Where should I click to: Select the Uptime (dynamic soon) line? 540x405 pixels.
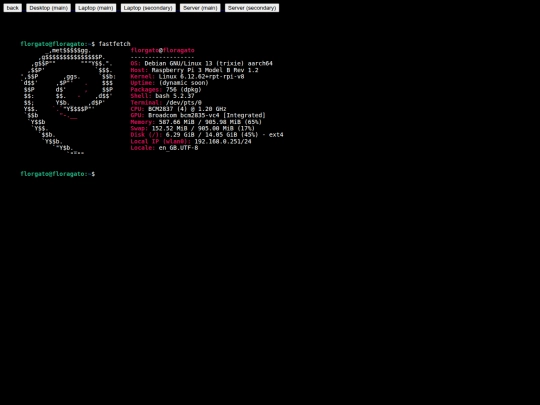pos(169,83)
